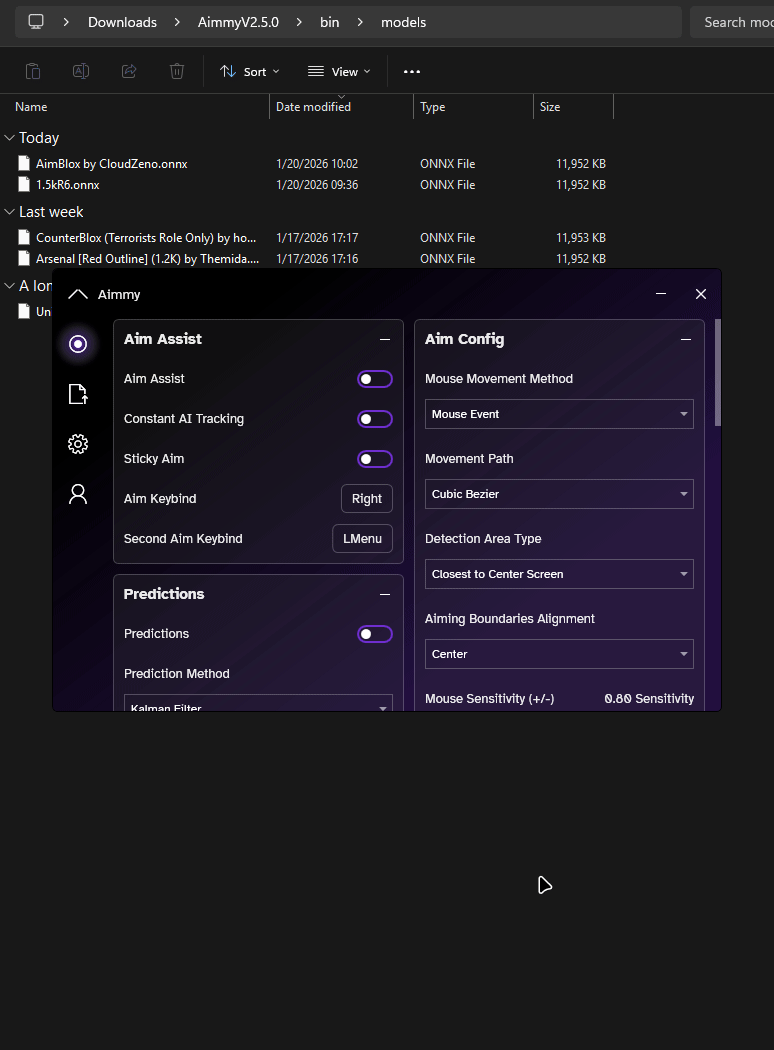Image resolution: width=774 pixels, height=1050 pixels.
Task: Click the Rename icon in Explorer's toolbar
Action: click(x=80, y=71)
